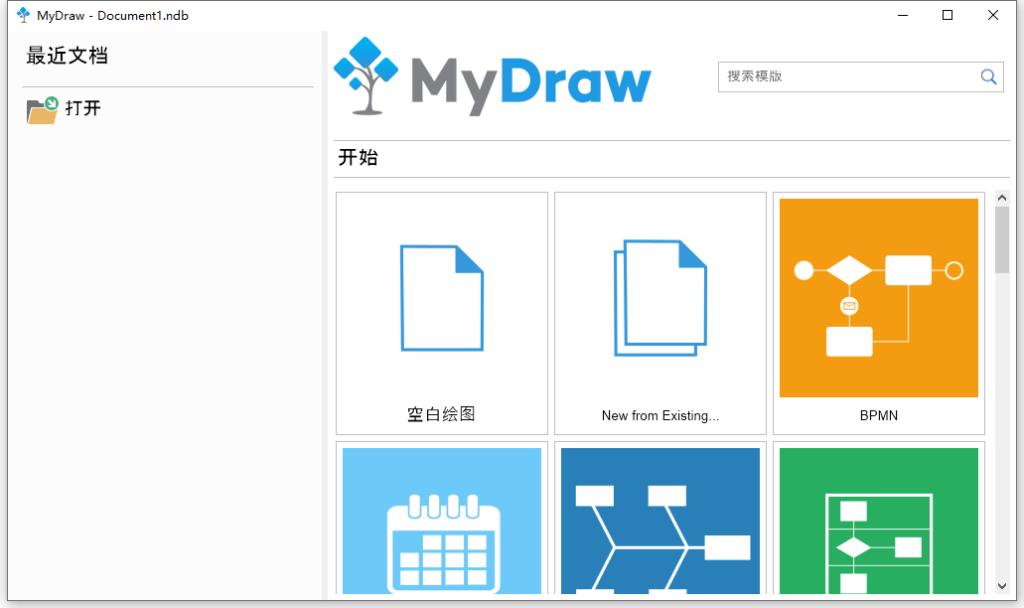1024x608 pixels.
Task: Minimize the MyDraw window
Action: (902, 15)
